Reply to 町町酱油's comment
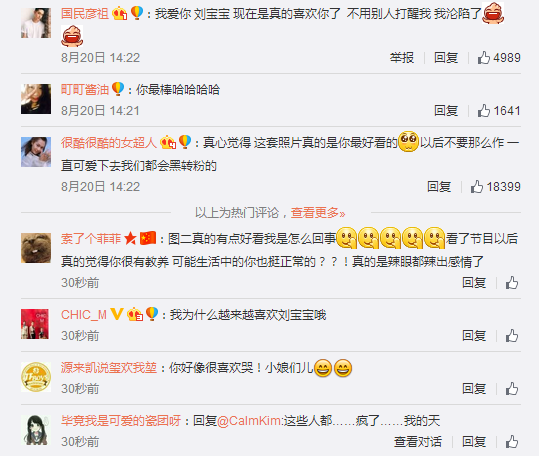Image resolution: width=539 pixels, height=456 pixels. (x=446, y=111)
